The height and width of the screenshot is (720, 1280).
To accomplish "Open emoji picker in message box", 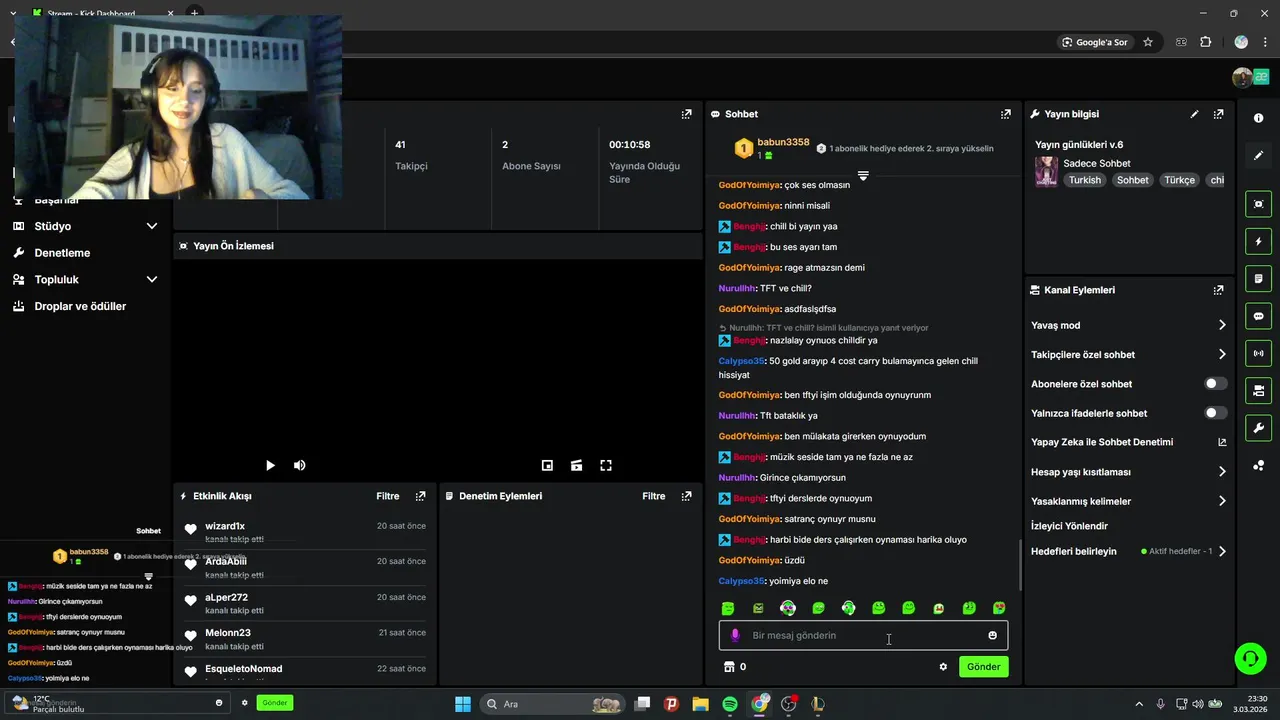I will click(992, 635).
